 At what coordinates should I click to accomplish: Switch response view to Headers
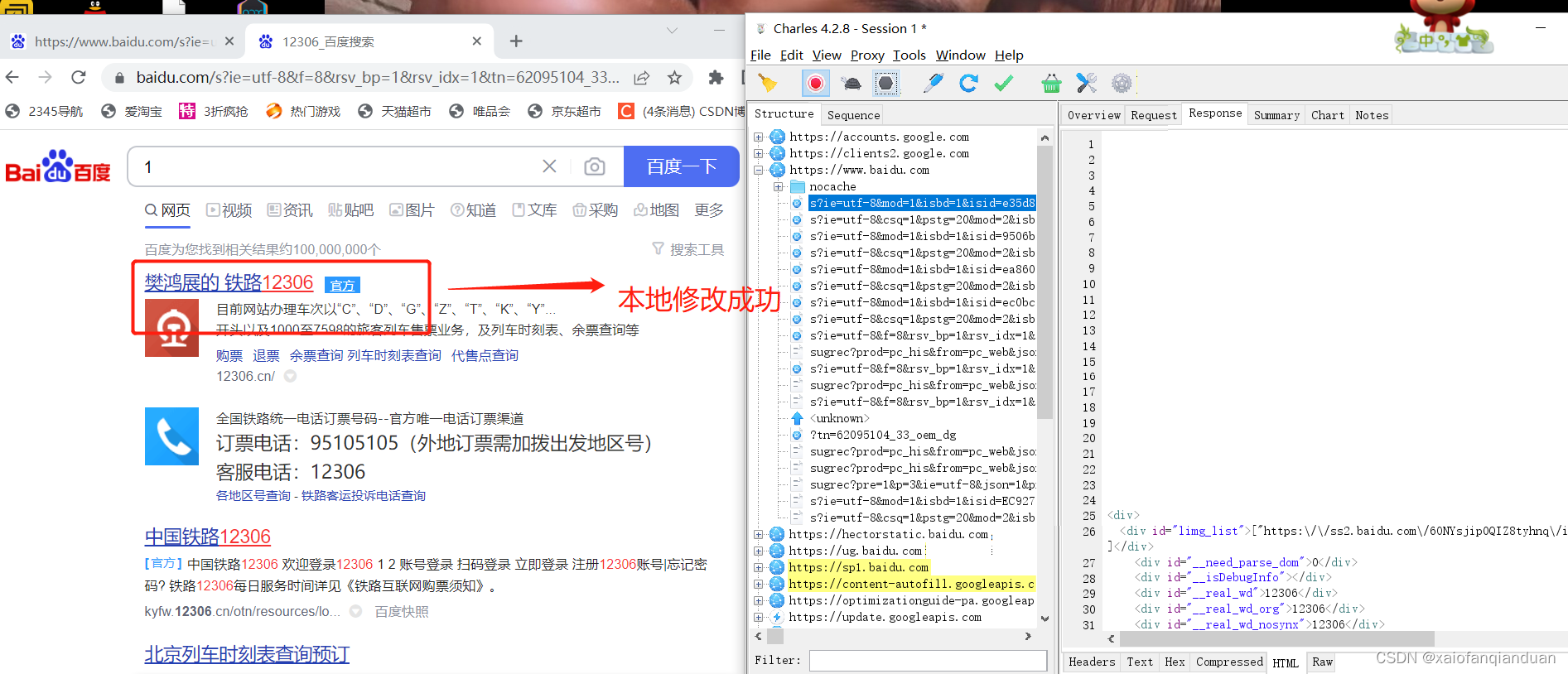pyautogui.click(x=1092, y=662)
